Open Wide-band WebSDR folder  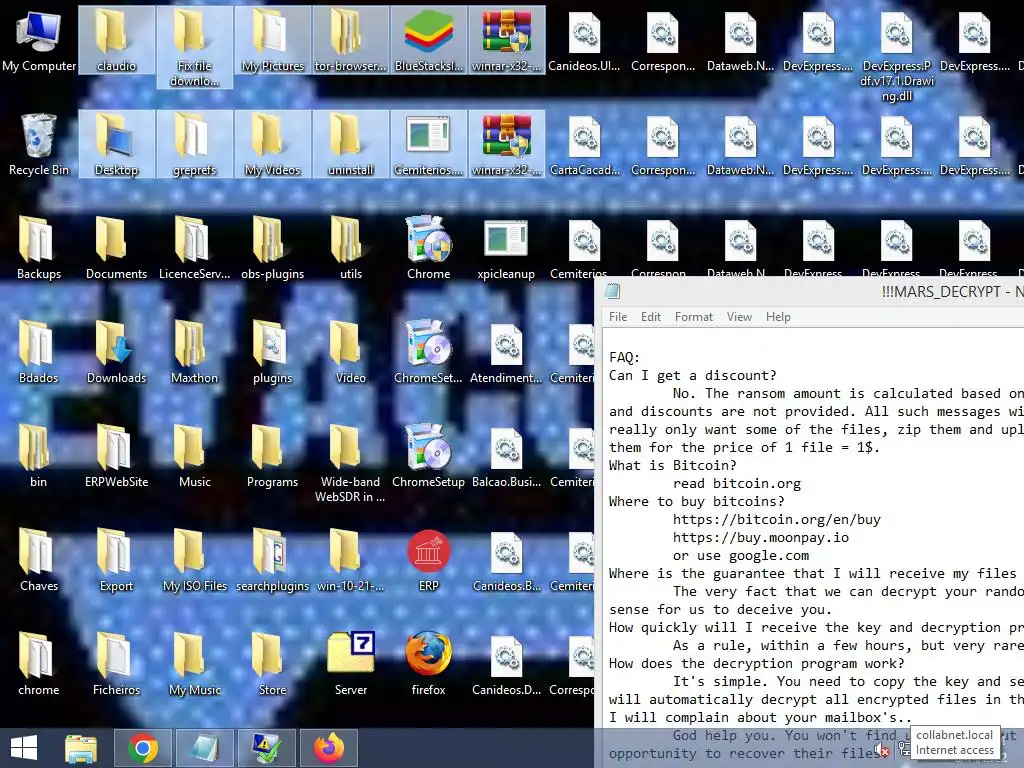[x=351, y=463]
